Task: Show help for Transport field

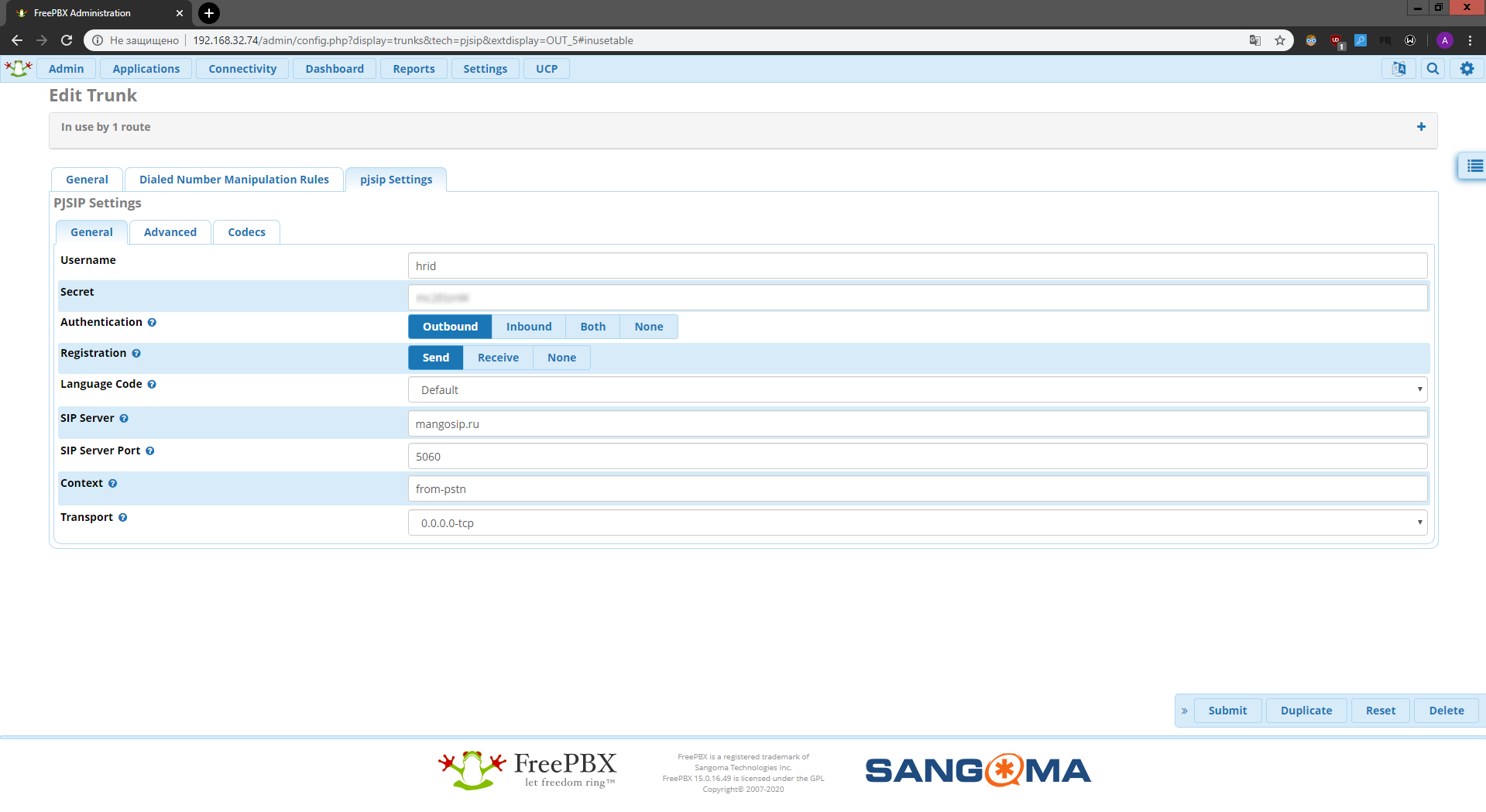Action: click(123, 518)
